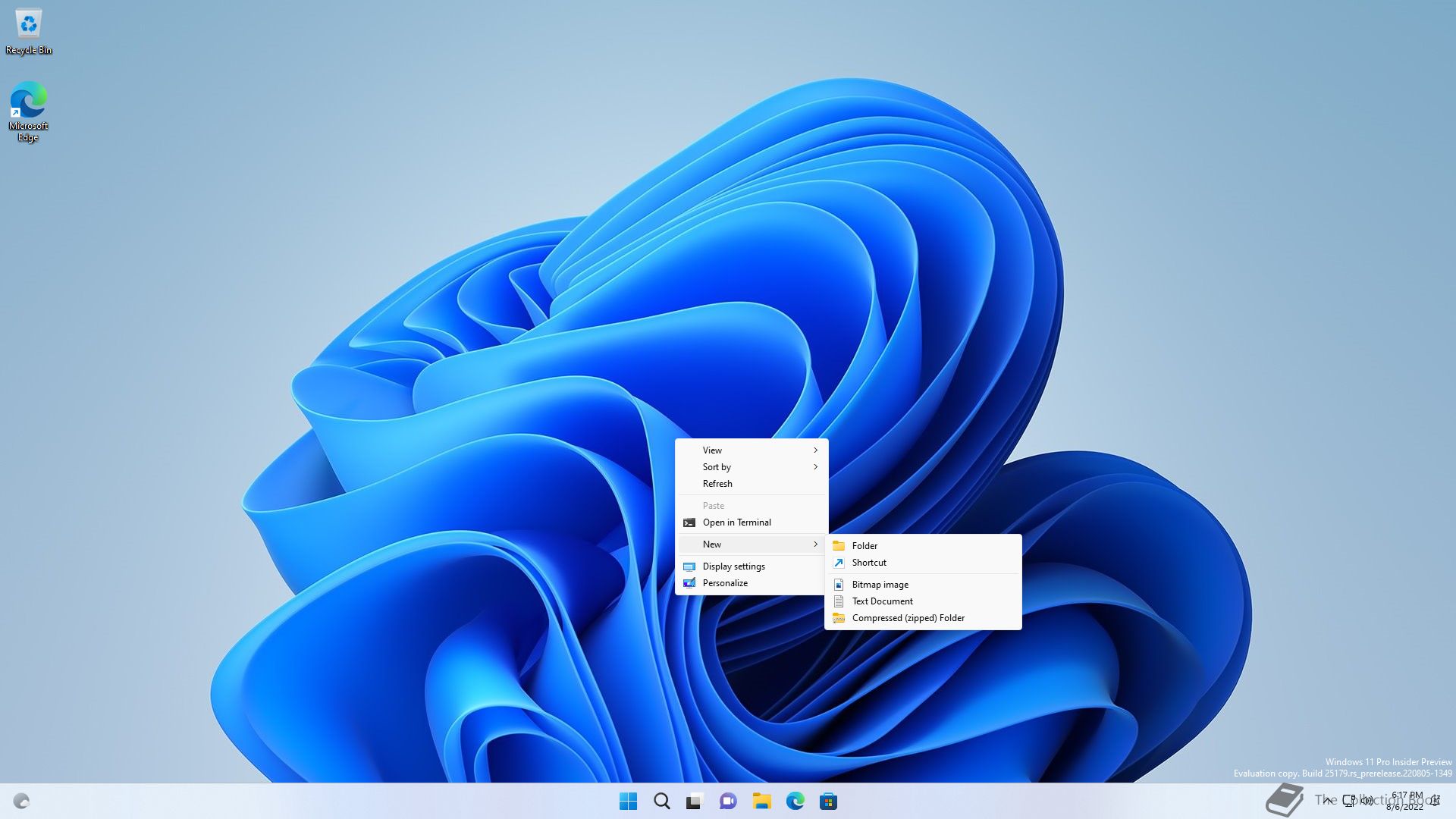This screenshot has height=819, width=1456.
Task: Click the arrow next to Sort by
Action: point(816,466)
